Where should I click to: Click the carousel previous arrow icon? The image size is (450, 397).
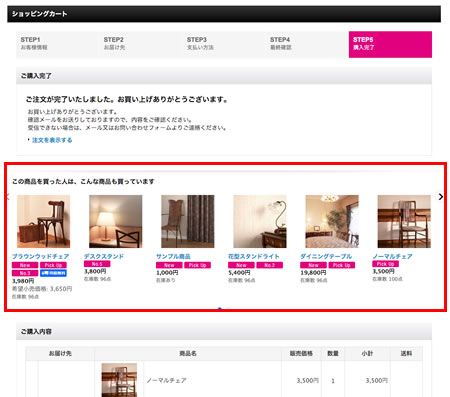(x=8, y=197)
